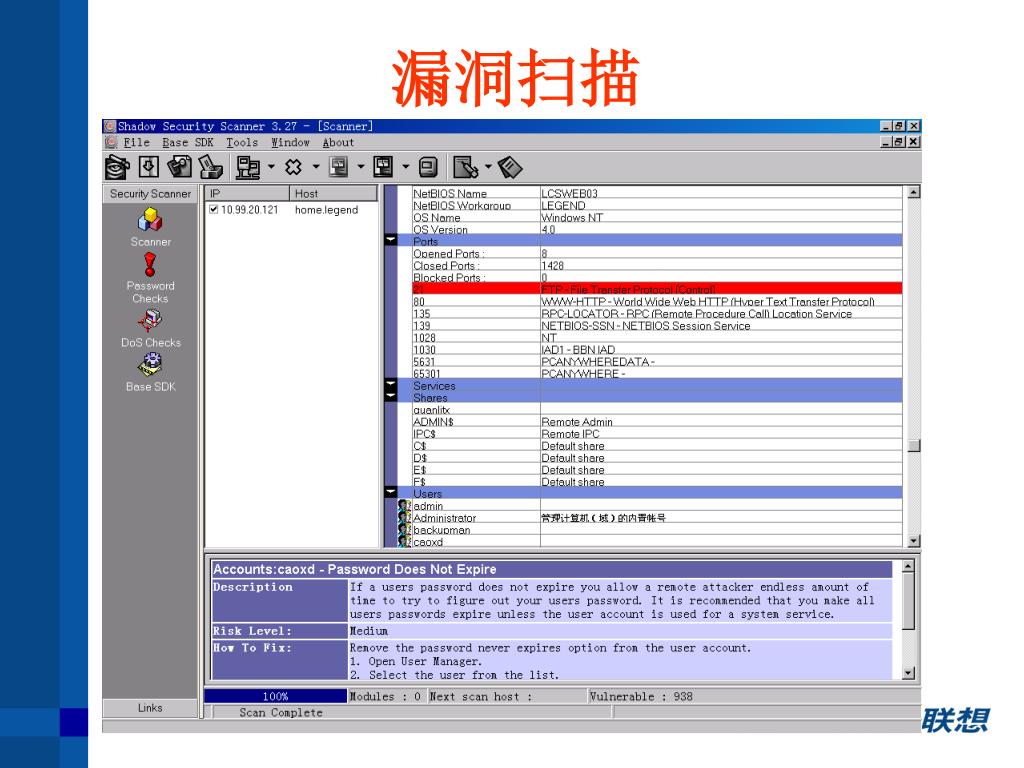This screenshot has width=1024, height=768.
Task: Click the Opened Ports count row
Action: [x=657, y=253]
